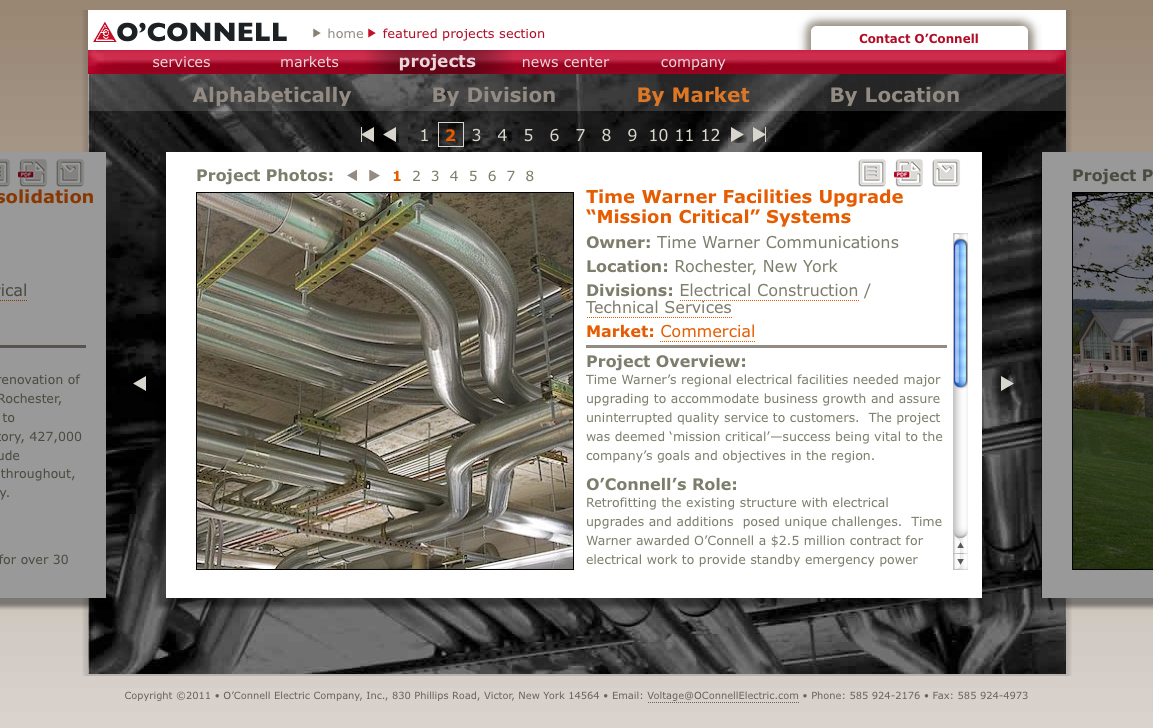1153x728 pixels.
Task: Go to project page 6
Action: (x=554, y=135)
